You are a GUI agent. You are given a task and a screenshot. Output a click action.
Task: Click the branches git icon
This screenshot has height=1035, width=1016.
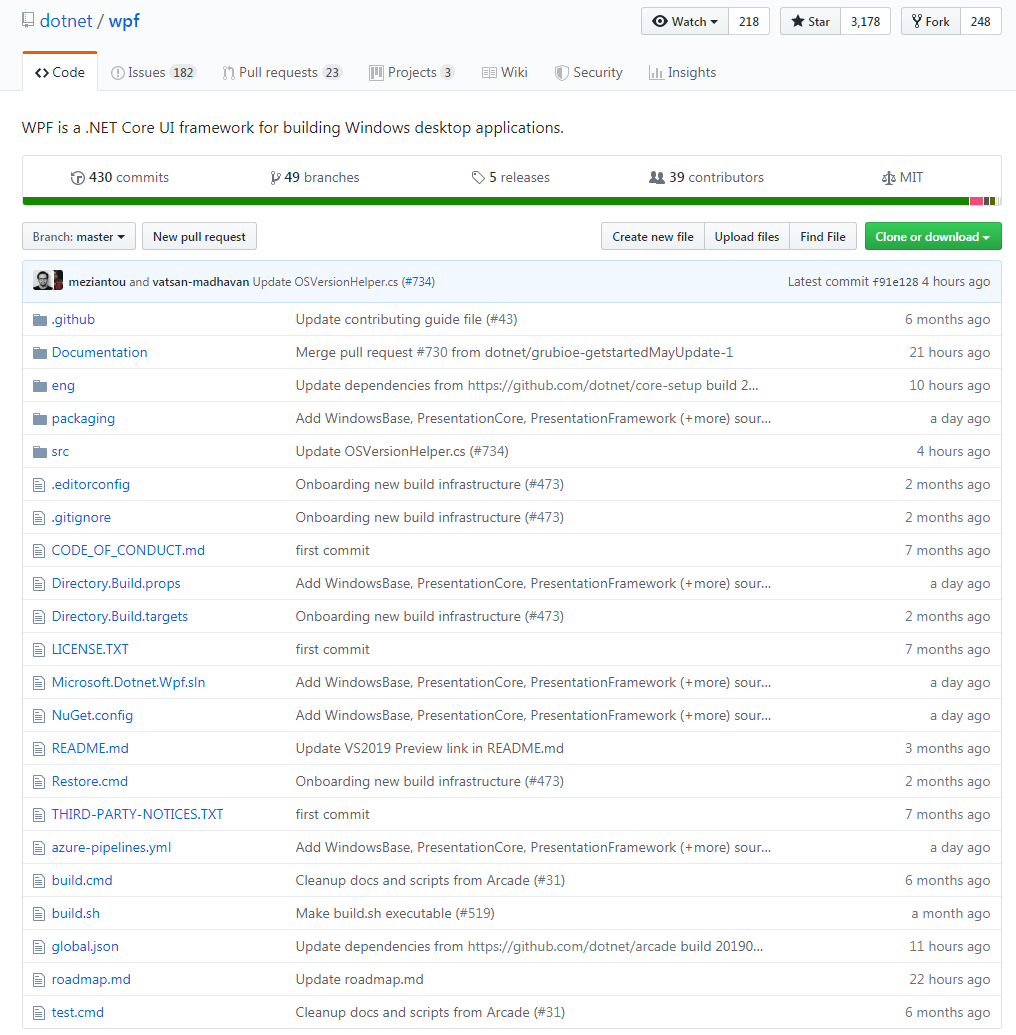(275, 178)
